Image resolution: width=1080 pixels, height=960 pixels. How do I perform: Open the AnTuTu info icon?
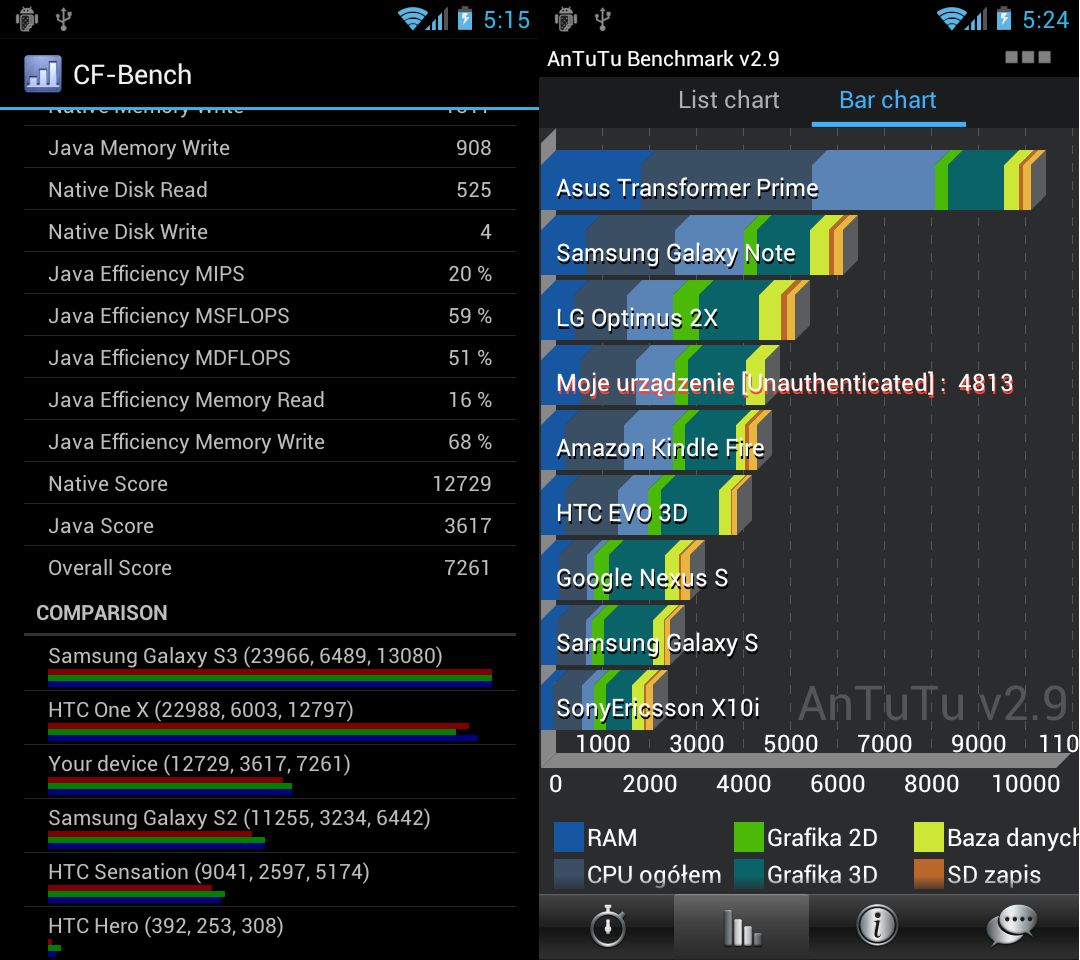[x=877, y=926]
